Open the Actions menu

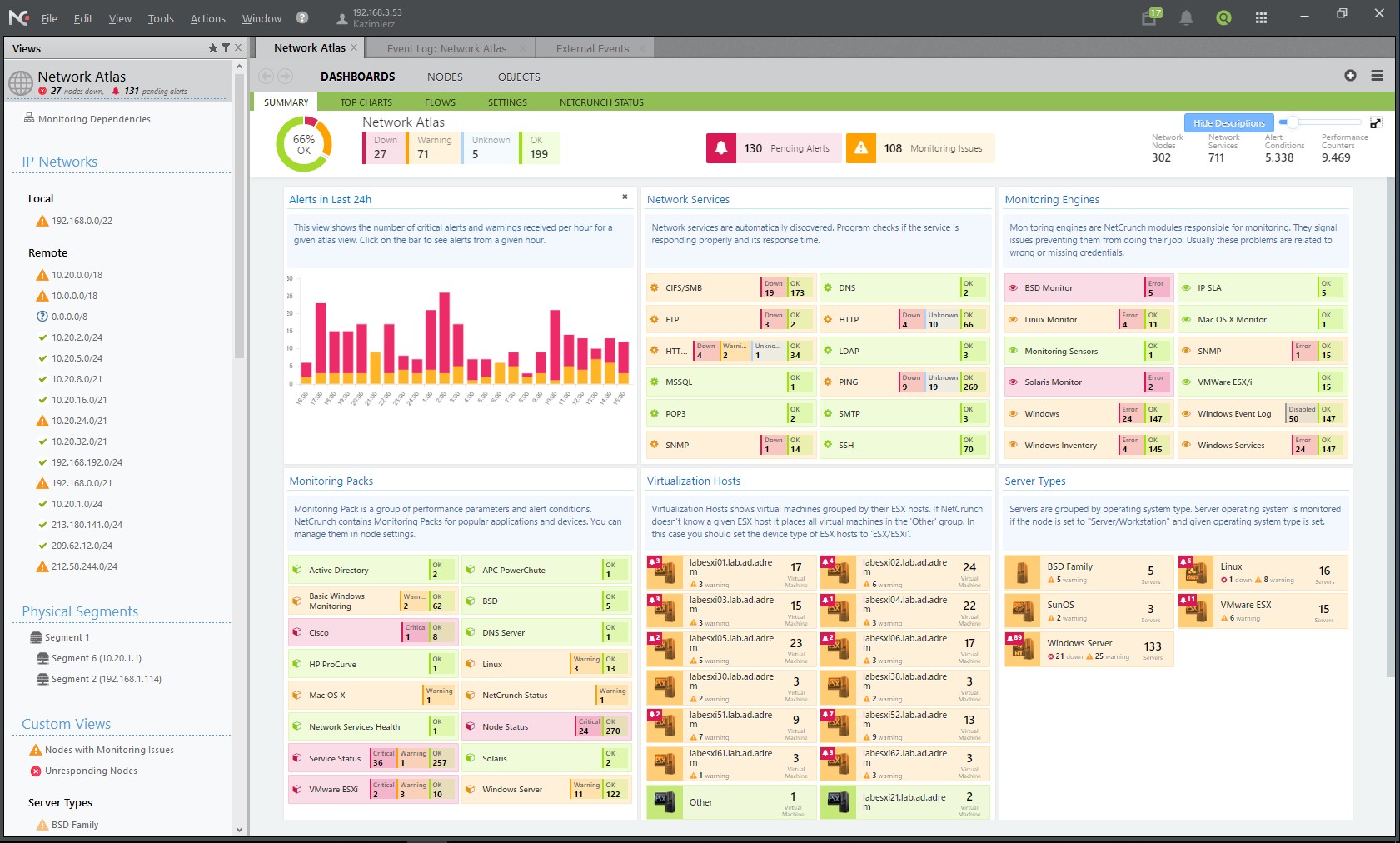(x=207, y=18)
